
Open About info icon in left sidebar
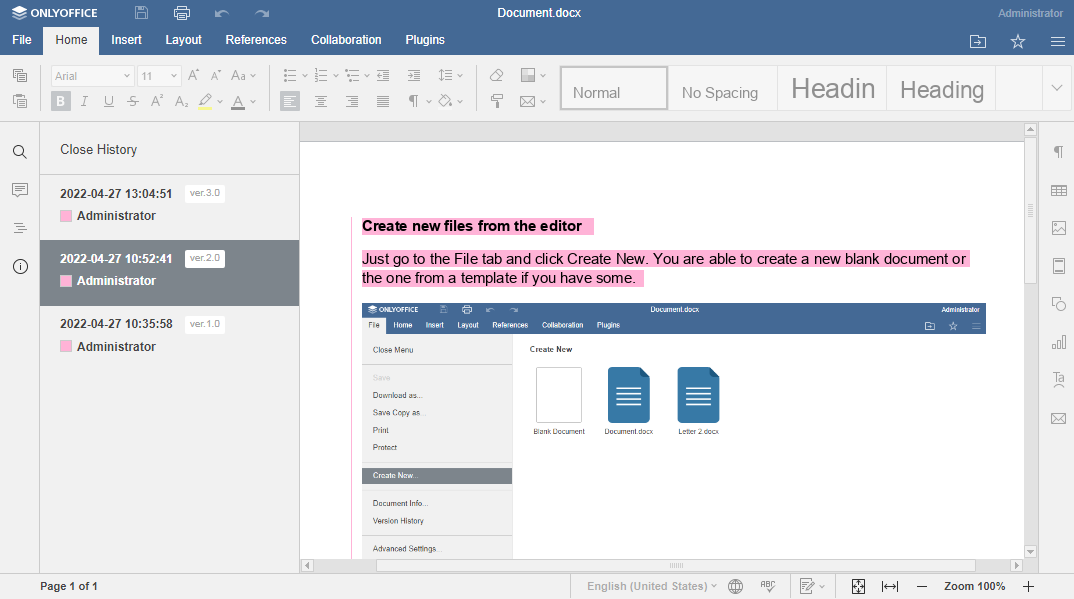pos(20,266)
